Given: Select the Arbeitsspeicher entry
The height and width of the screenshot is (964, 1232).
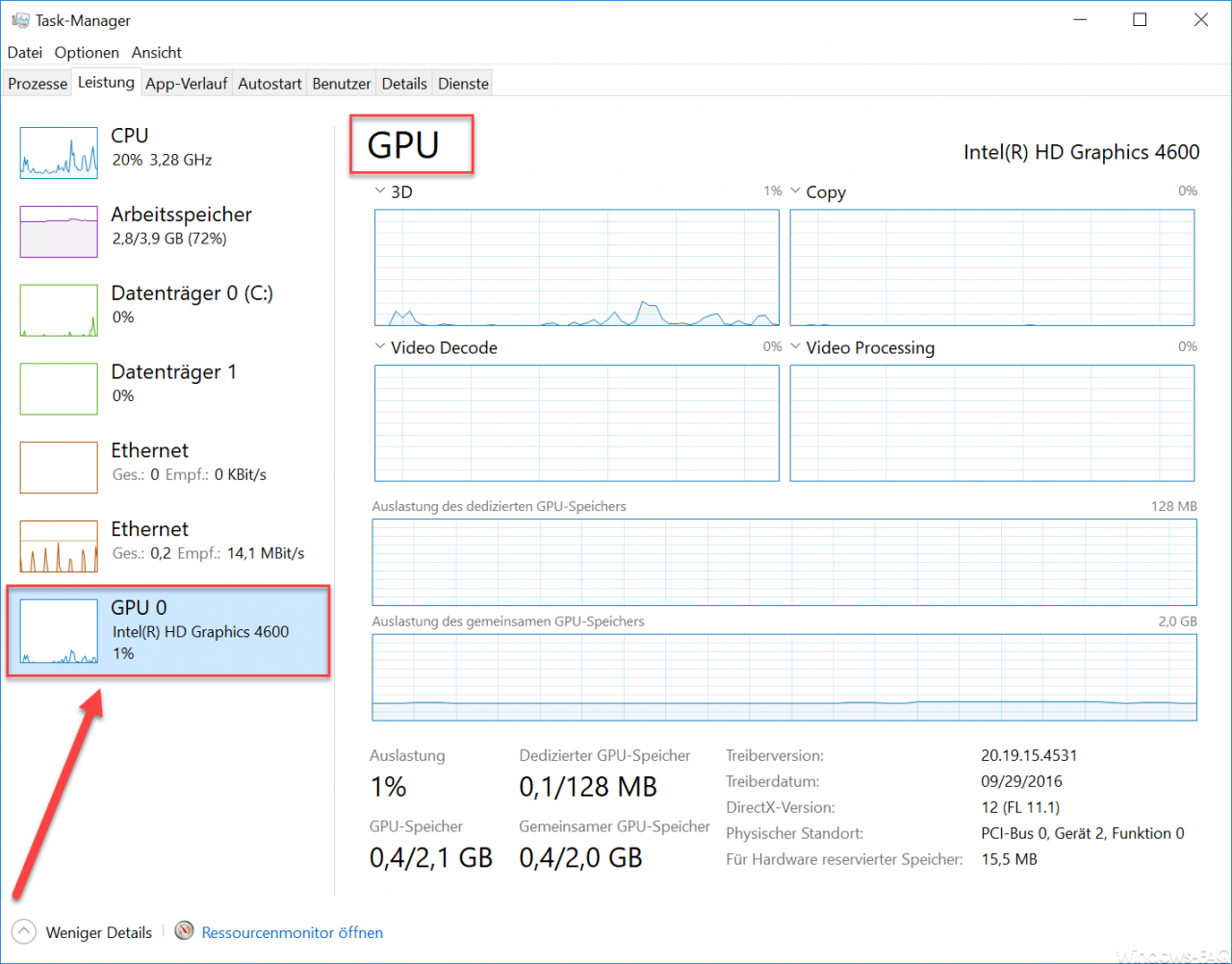Looking at the screenshot, I should pyautogui.click(x=167, y=231).
